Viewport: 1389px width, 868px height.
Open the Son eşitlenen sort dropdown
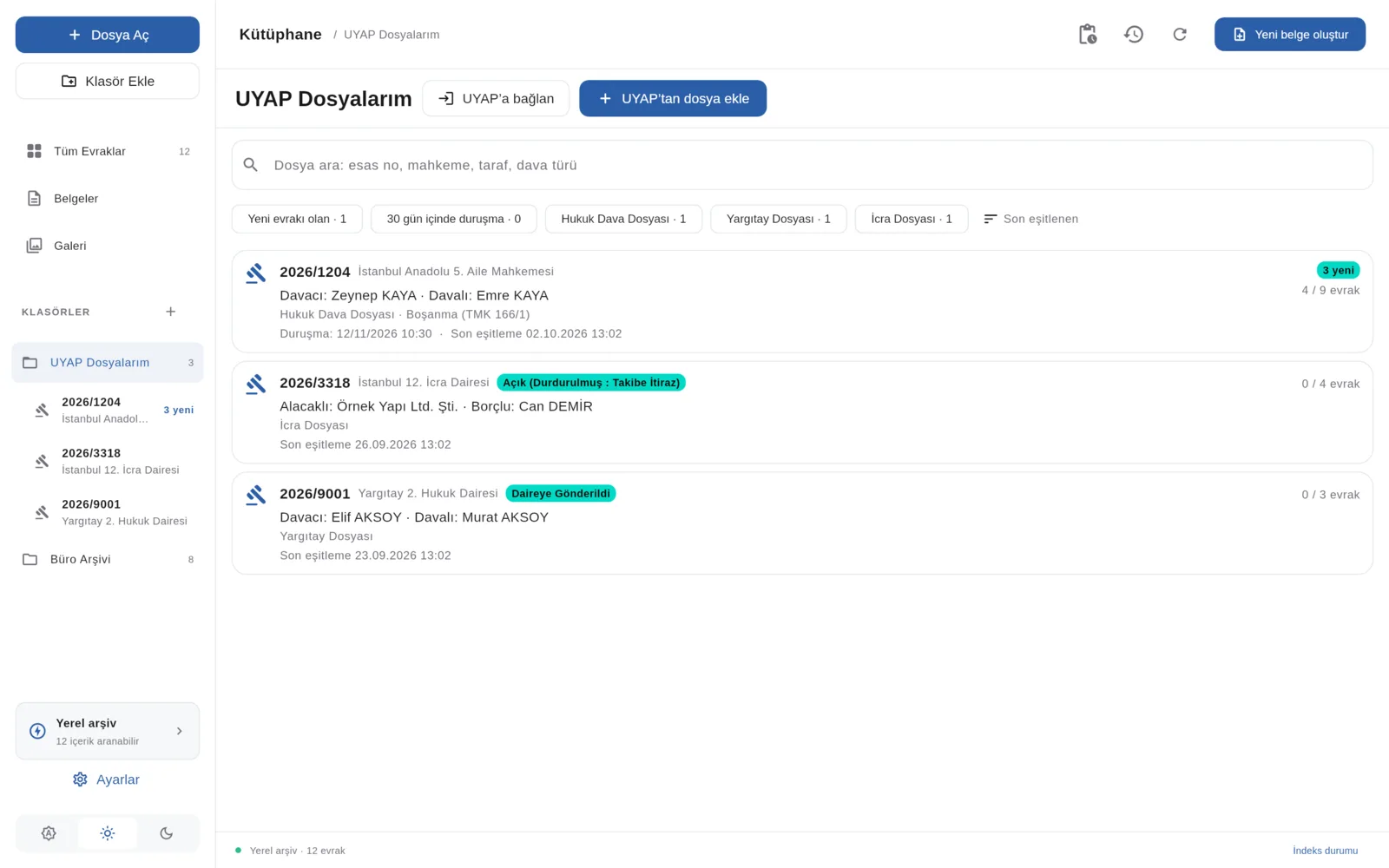[1030, 219]
